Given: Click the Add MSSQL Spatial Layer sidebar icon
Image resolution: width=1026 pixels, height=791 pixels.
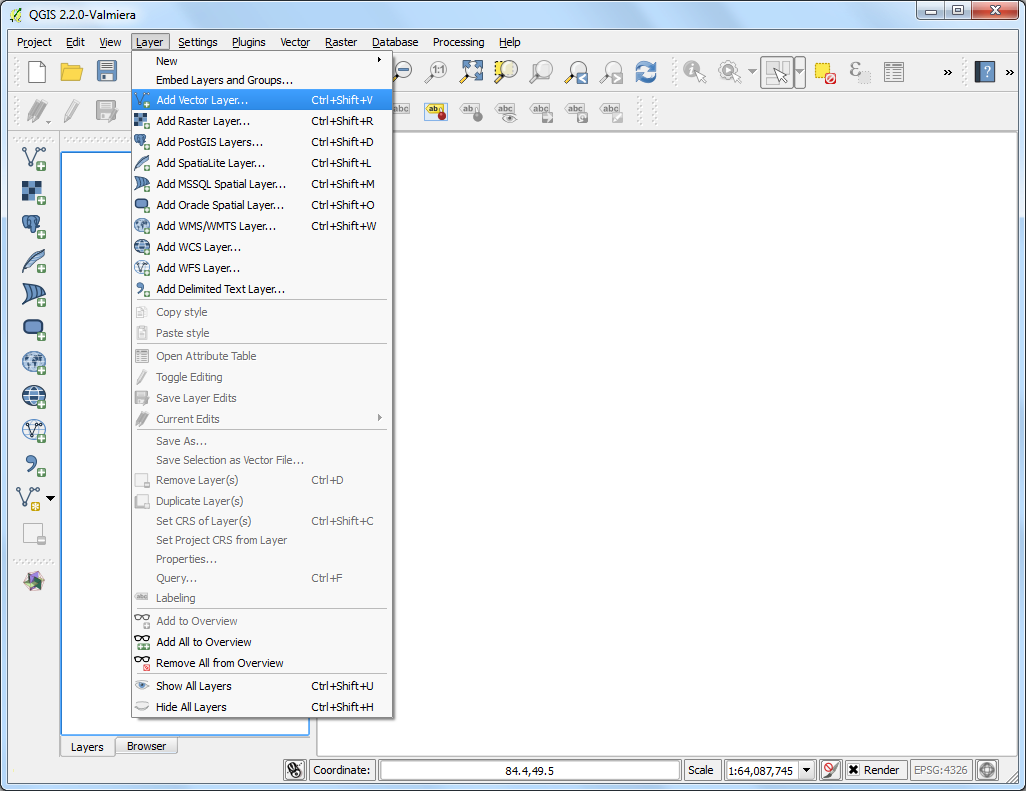Looking at the screenshot, I should pyautogui.click(x=33, y=294).
